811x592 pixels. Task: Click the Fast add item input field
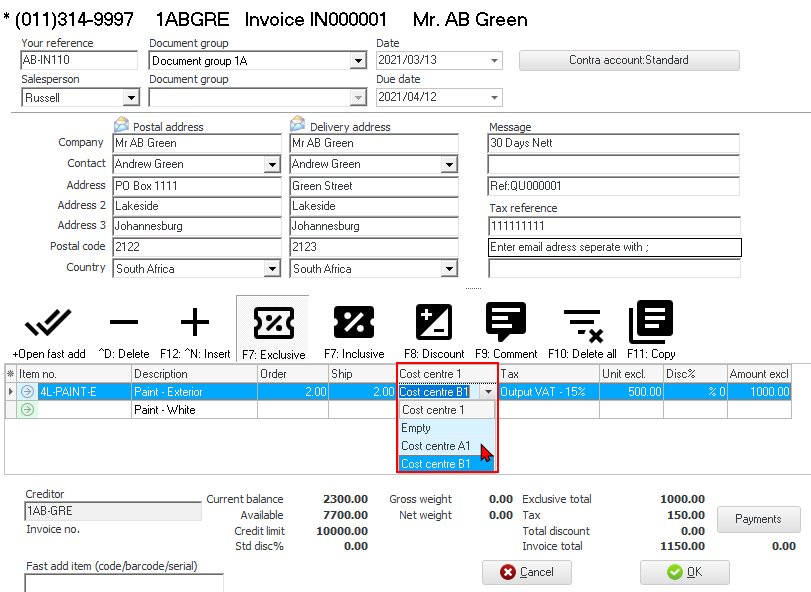pyautogui.click(x=124, y=582)
